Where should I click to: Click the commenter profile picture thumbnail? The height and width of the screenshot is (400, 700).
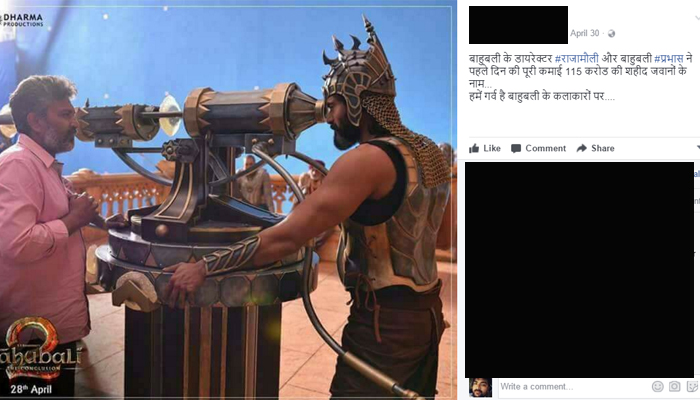pyautogui.click(x=480, y=387)
